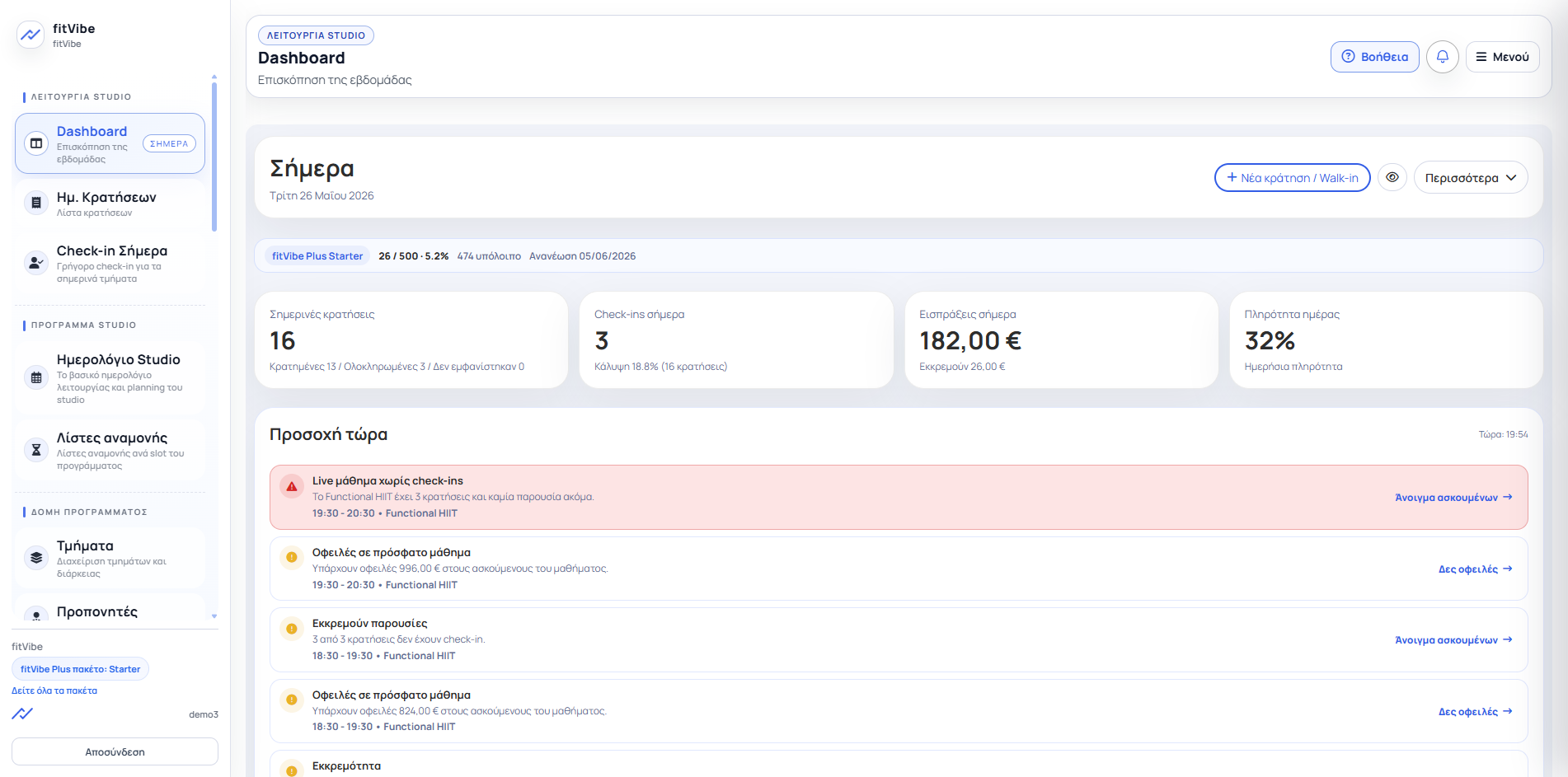Image resolution: width=1568 pixels, height=777 pixels.
Task: Click Άνοιγμα ασκουμένων on Live μάθημα alert
Action: (x=1453, y=498)
